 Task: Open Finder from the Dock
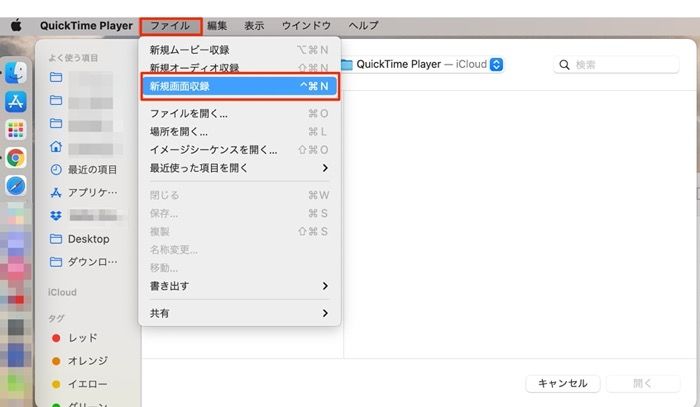coord(16,73)
